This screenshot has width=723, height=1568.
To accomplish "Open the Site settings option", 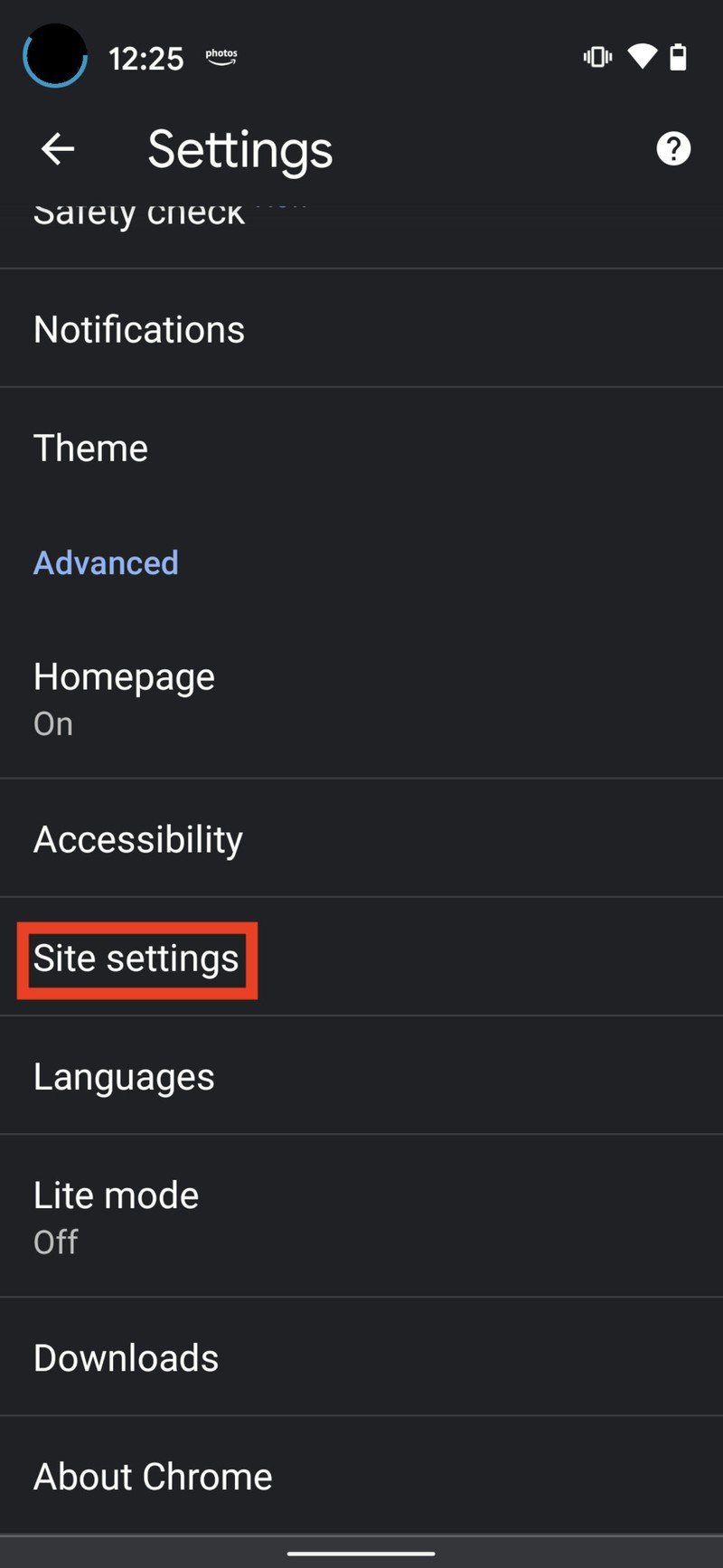I will pyautogui.click(x=136, y=959).
